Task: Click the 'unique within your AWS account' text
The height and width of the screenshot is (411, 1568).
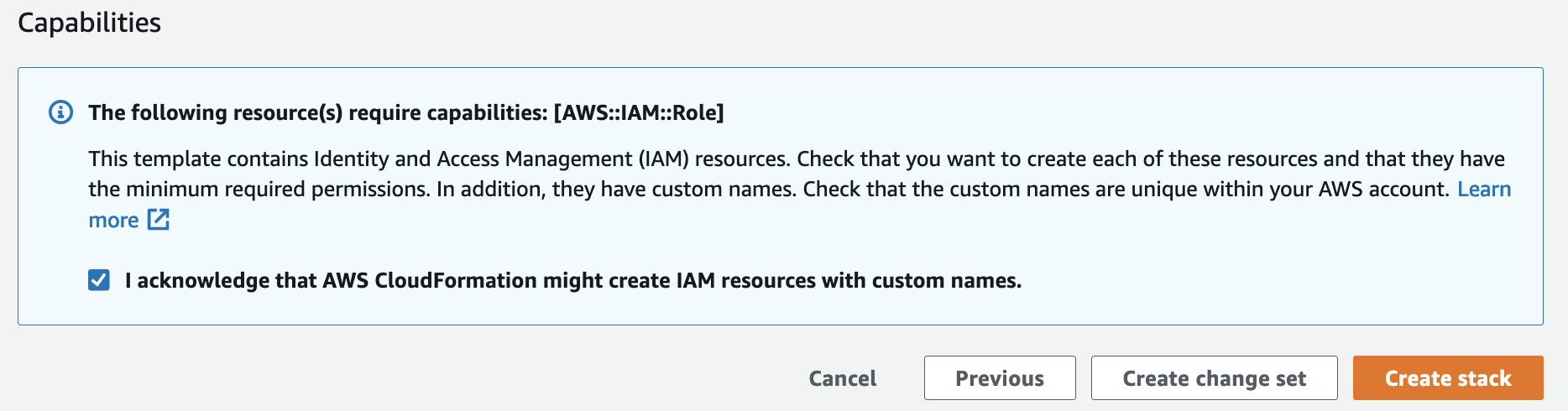Action: click(1290, 190)
